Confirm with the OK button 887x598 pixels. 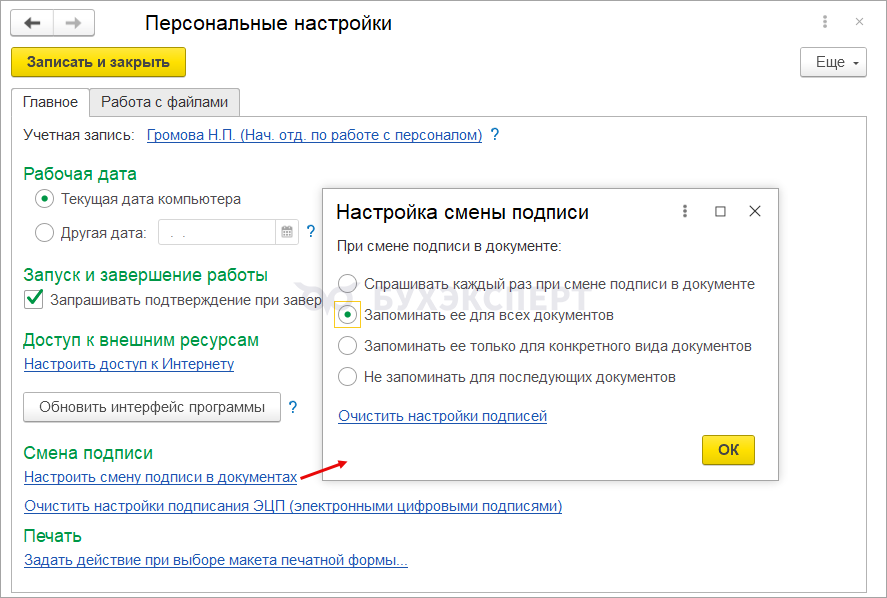[x=728, y=450]
